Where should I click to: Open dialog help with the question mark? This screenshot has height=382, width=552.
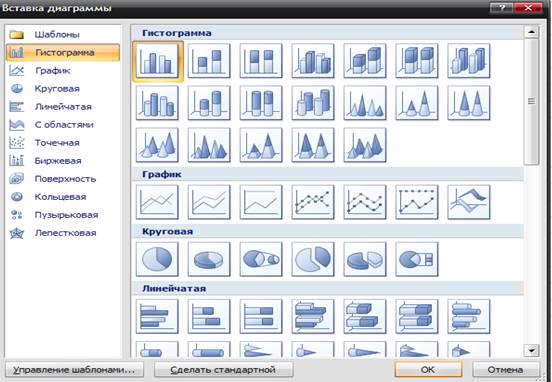pos(501,8)
